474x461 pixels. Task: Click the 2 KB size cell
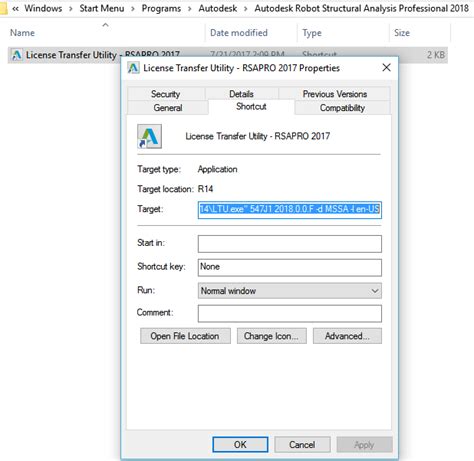click(436, 55)
